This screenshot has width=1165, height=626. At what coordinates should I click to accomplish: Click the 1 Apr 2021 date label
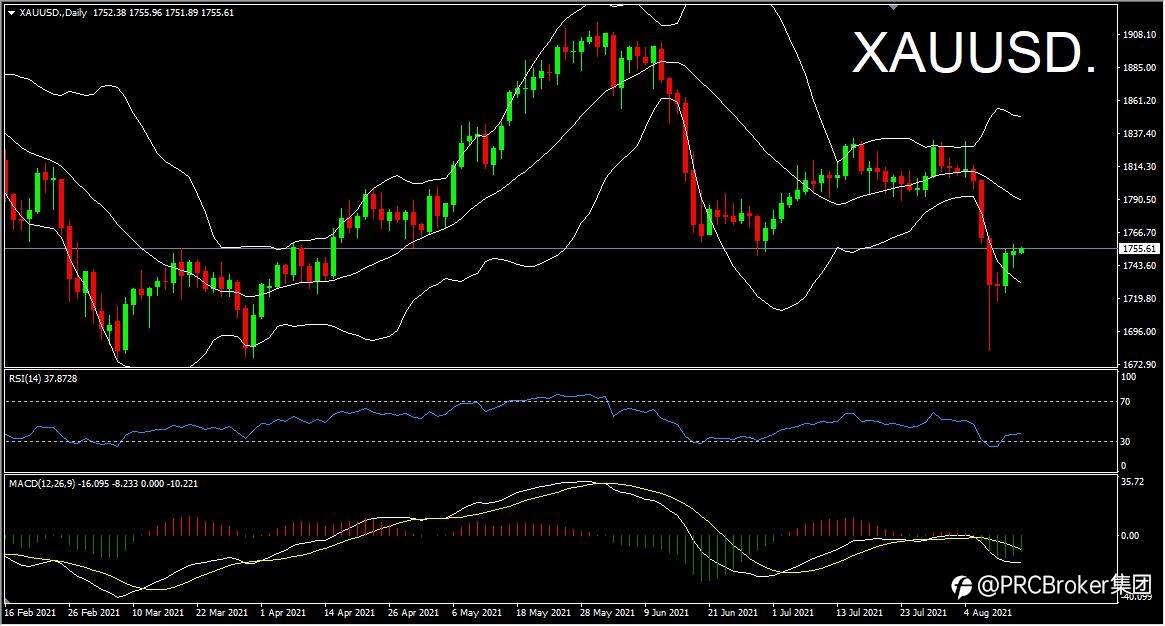283,613
